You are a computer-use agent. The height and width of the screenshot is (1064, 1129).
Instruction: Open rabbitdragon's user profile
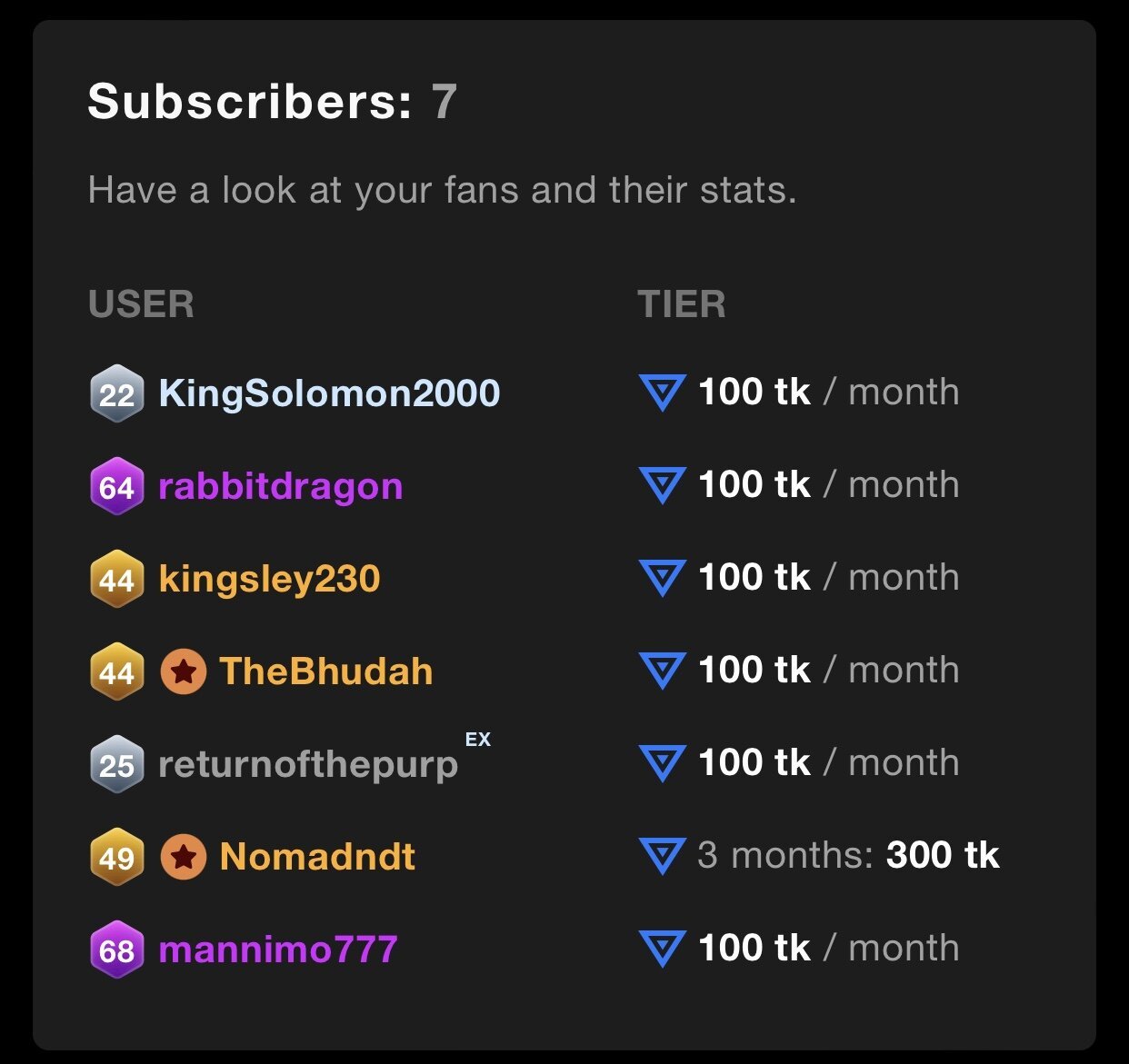coord(280,486)
